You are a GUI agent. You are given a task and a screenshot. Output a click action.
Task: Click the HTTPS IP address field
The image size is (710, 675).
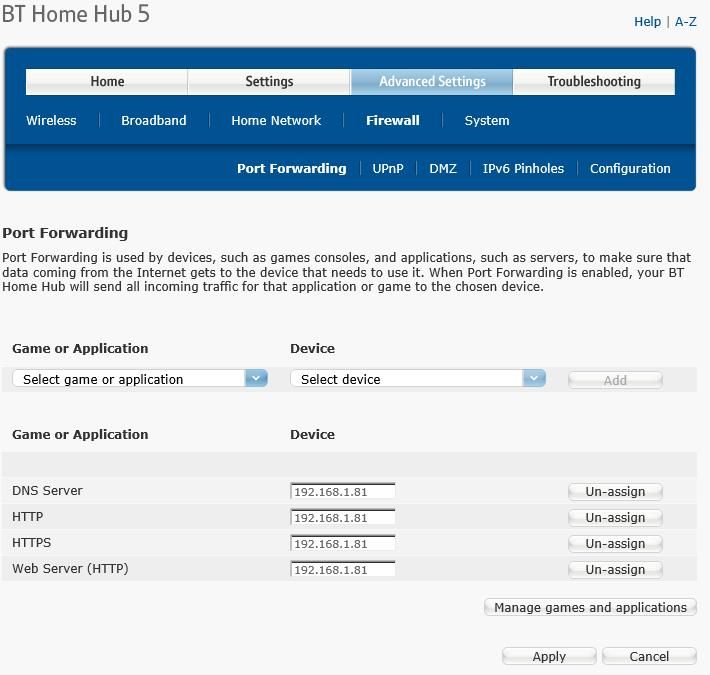tap(343, 543)
